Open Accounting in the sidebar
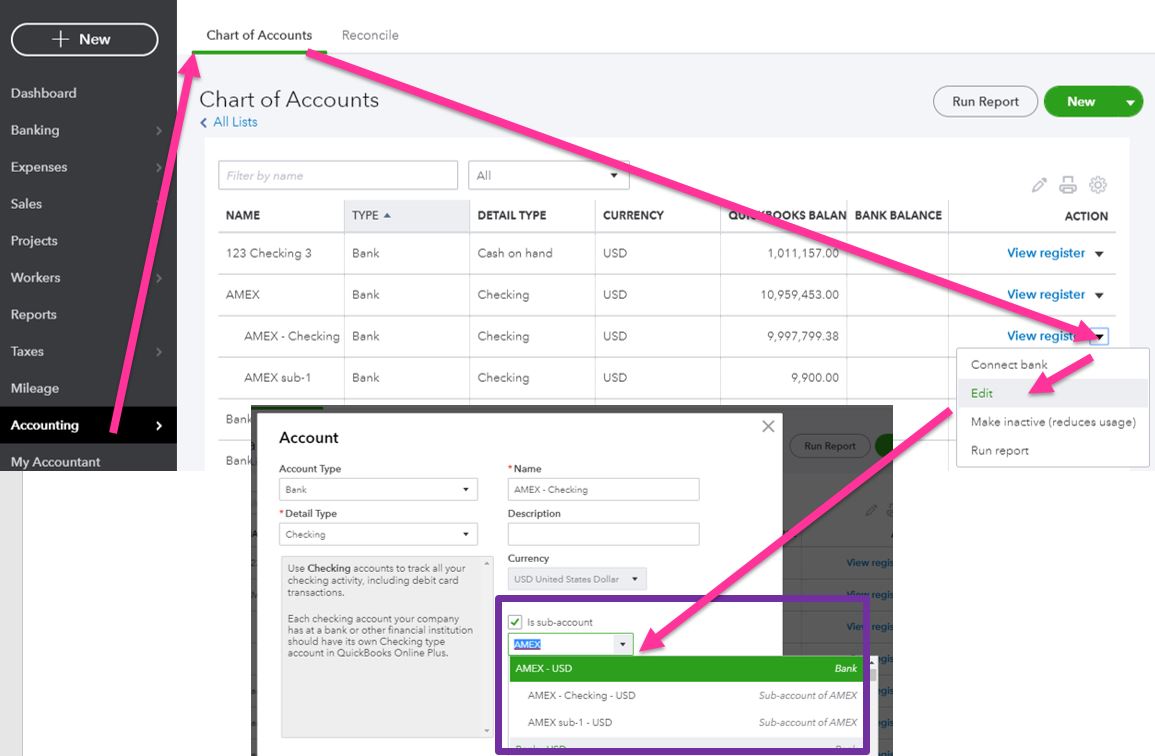 pyautogui.click(x=45, y=425)
